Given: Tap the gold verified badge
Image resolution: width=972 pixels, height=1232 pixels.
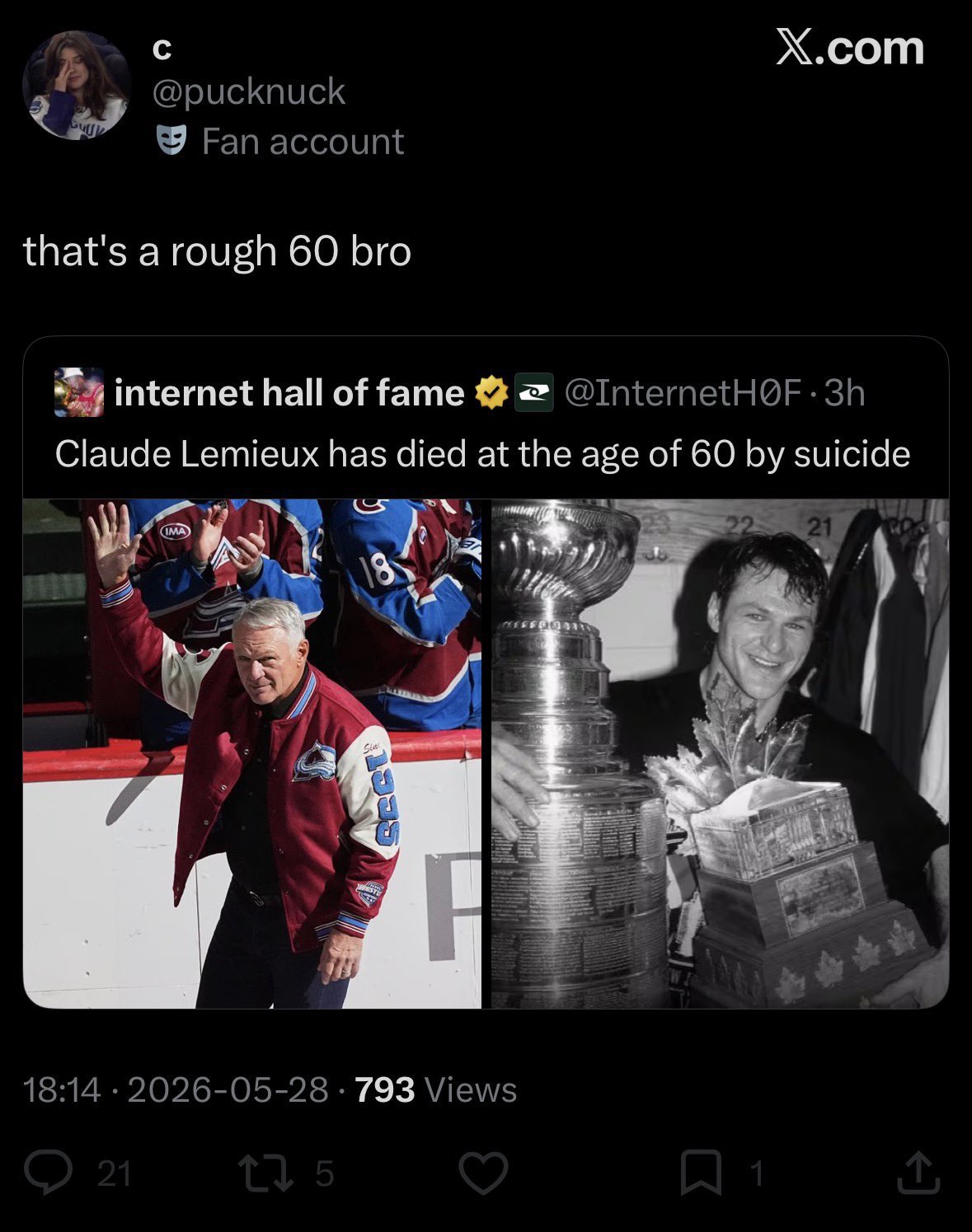Looking at the screenshot, I should pos(491,393).
